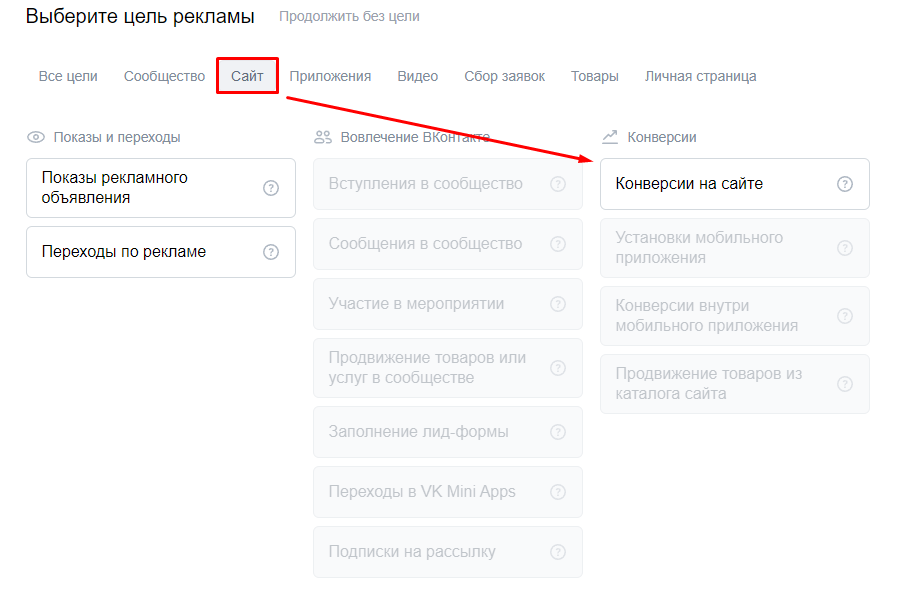Image resolution: width=907 pixels, height=597 pixels.
Task: Switch to the Личная страница tab
Action: [700, 75]
